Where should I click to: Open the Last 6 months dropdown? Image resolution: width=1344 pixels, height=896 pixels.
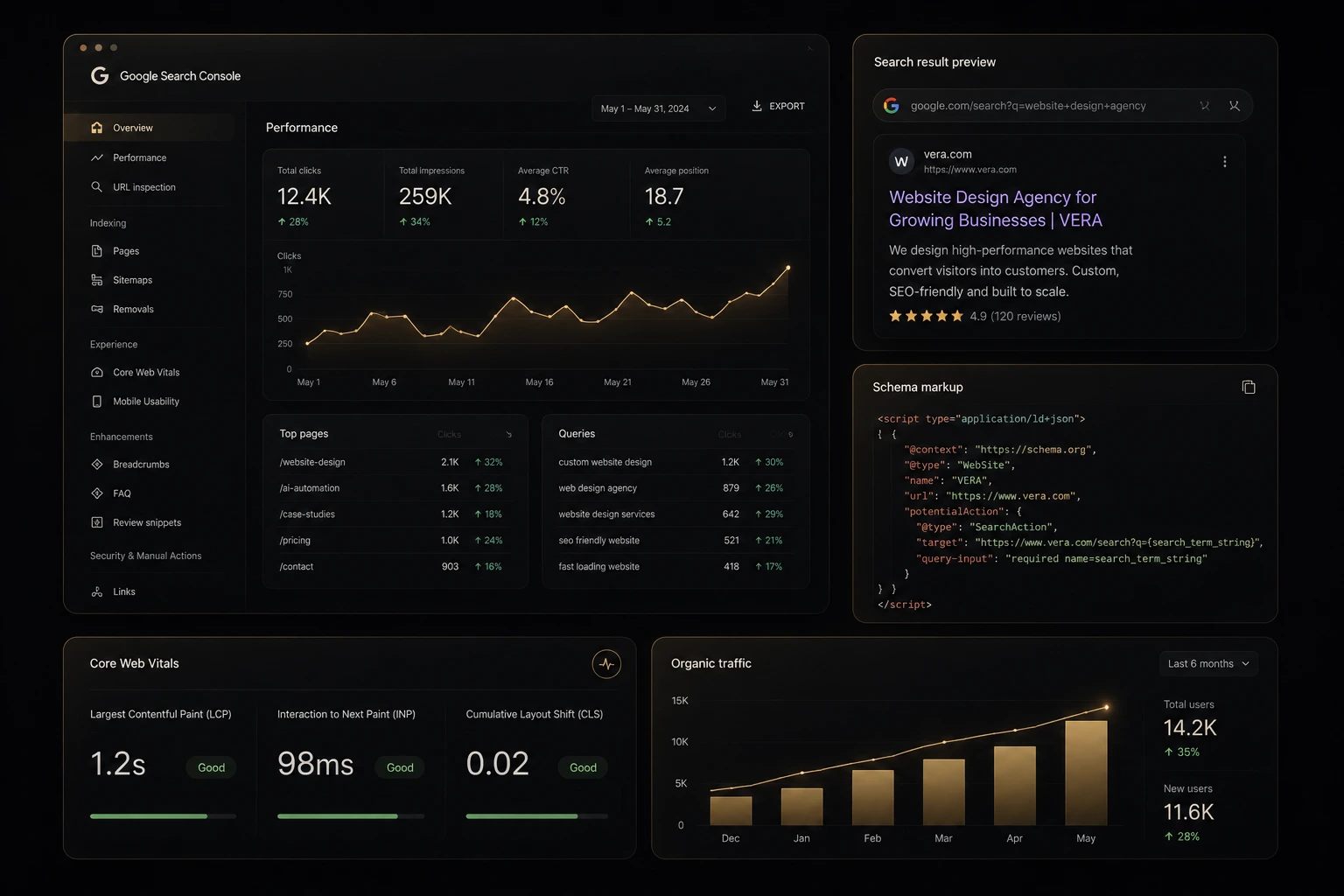[1208, 664]
